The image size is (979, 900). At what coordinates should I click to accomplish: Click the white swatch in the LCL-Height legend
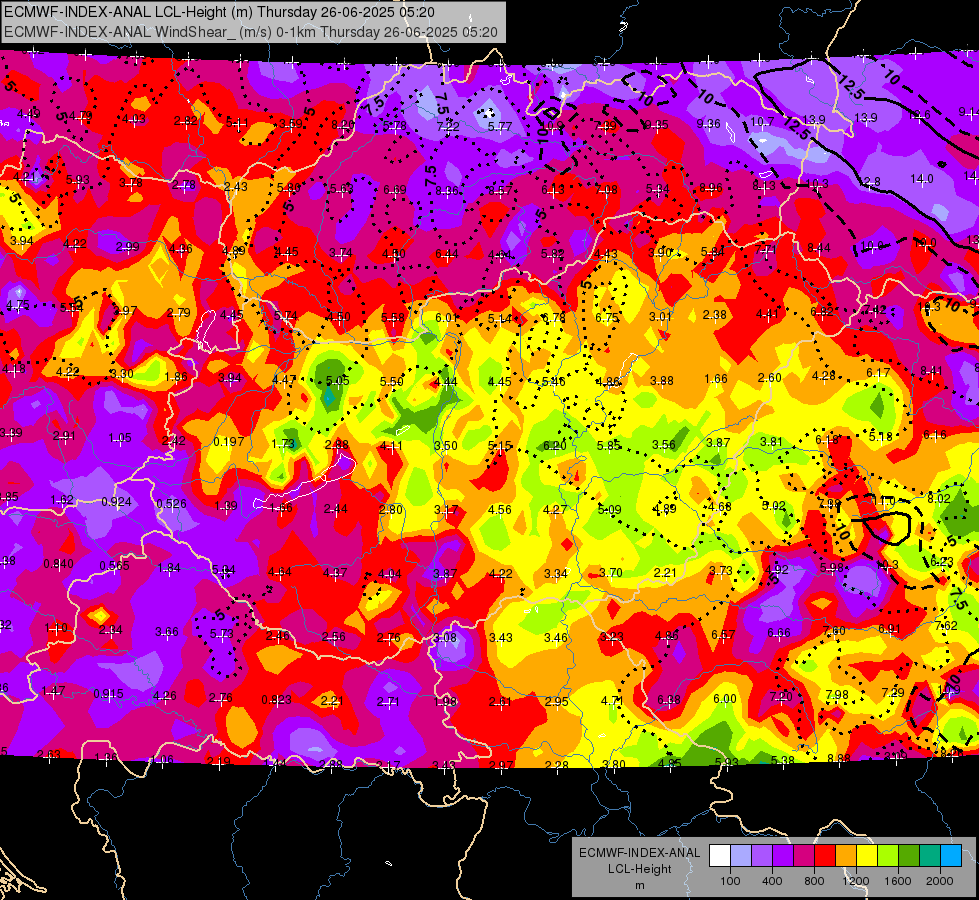(720, 856)
